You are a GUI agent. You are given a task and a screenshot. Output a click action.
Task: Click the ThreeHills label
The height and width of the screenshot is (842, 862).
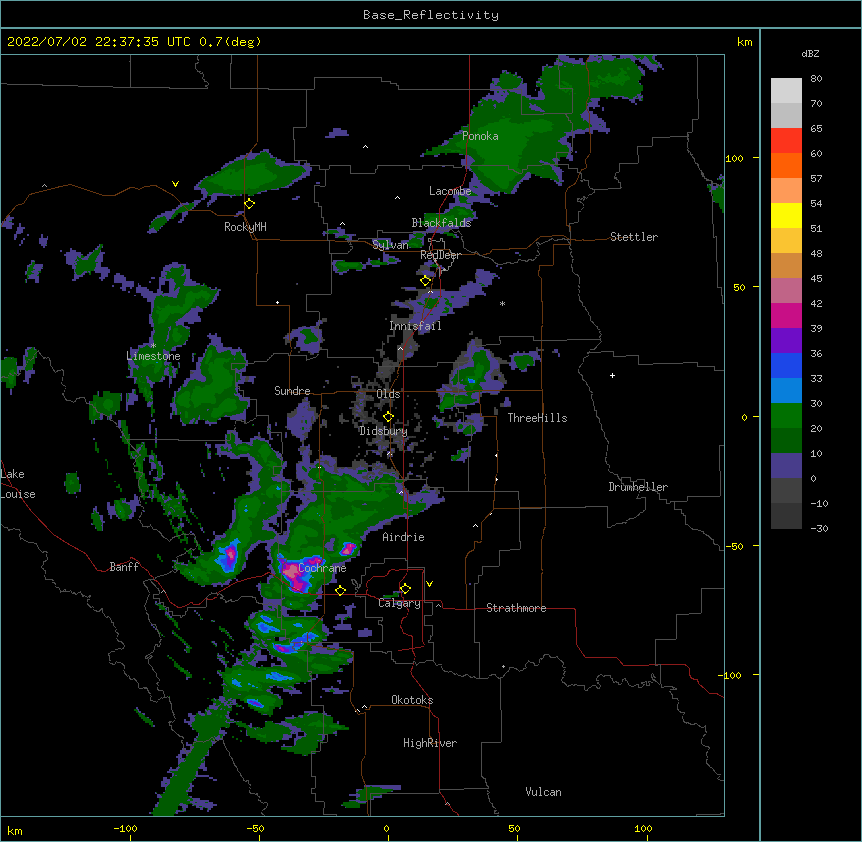coord(537,418)
